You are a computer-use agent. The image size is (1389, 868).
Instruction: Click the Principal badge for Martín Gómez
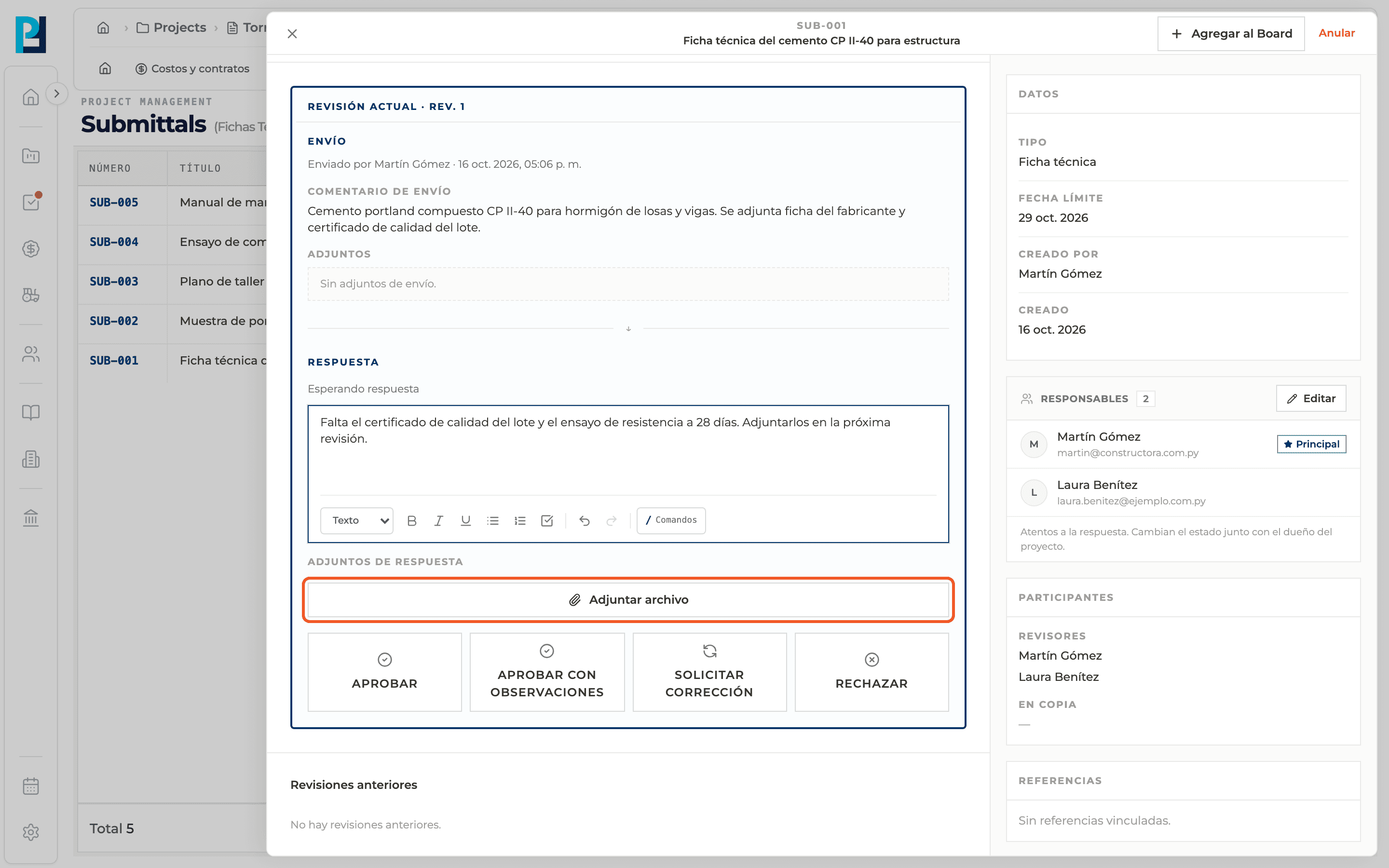pos(1311,444)
